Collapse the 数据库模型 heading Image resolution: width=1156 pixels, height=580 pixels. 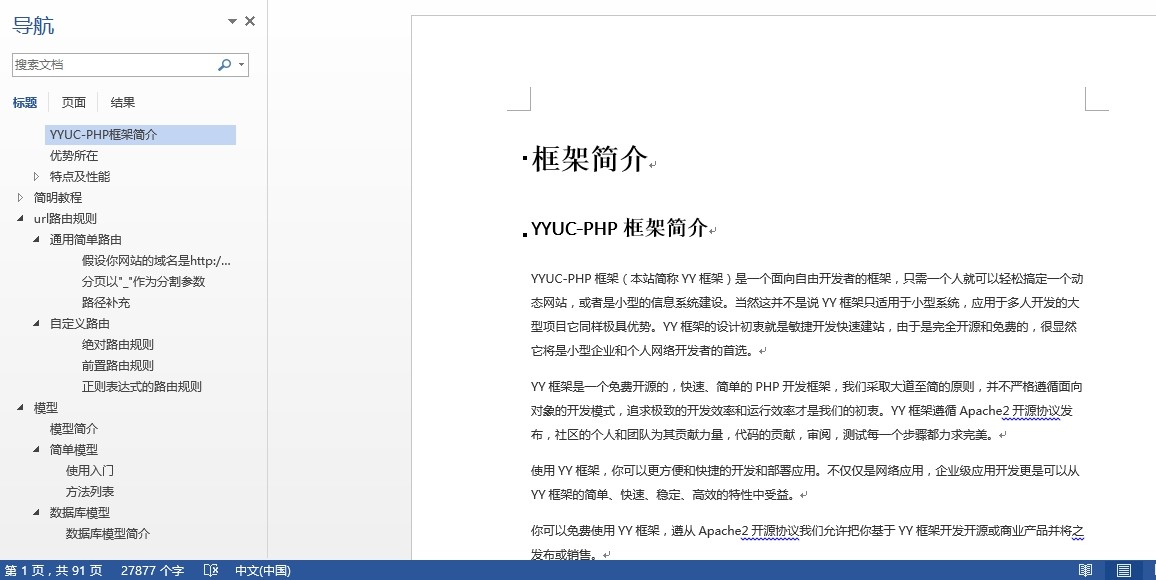coord(37,512)
